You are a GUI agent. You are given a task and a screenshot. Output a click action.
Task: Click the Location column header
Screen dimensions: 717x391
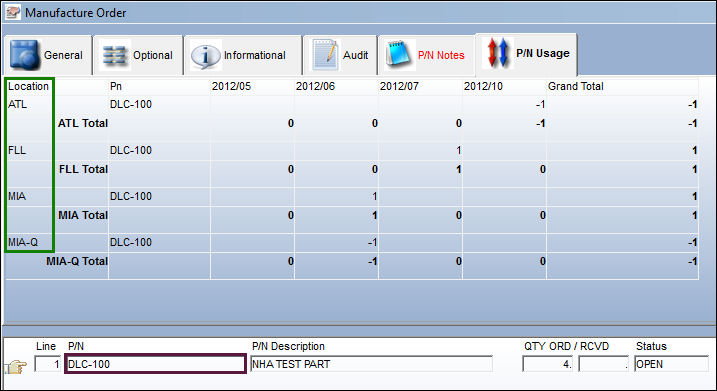(28, 86)
